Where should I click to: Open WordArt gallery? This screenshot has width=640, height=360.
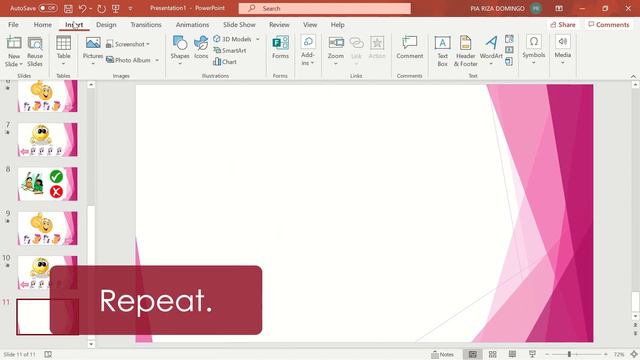[491, 51]
